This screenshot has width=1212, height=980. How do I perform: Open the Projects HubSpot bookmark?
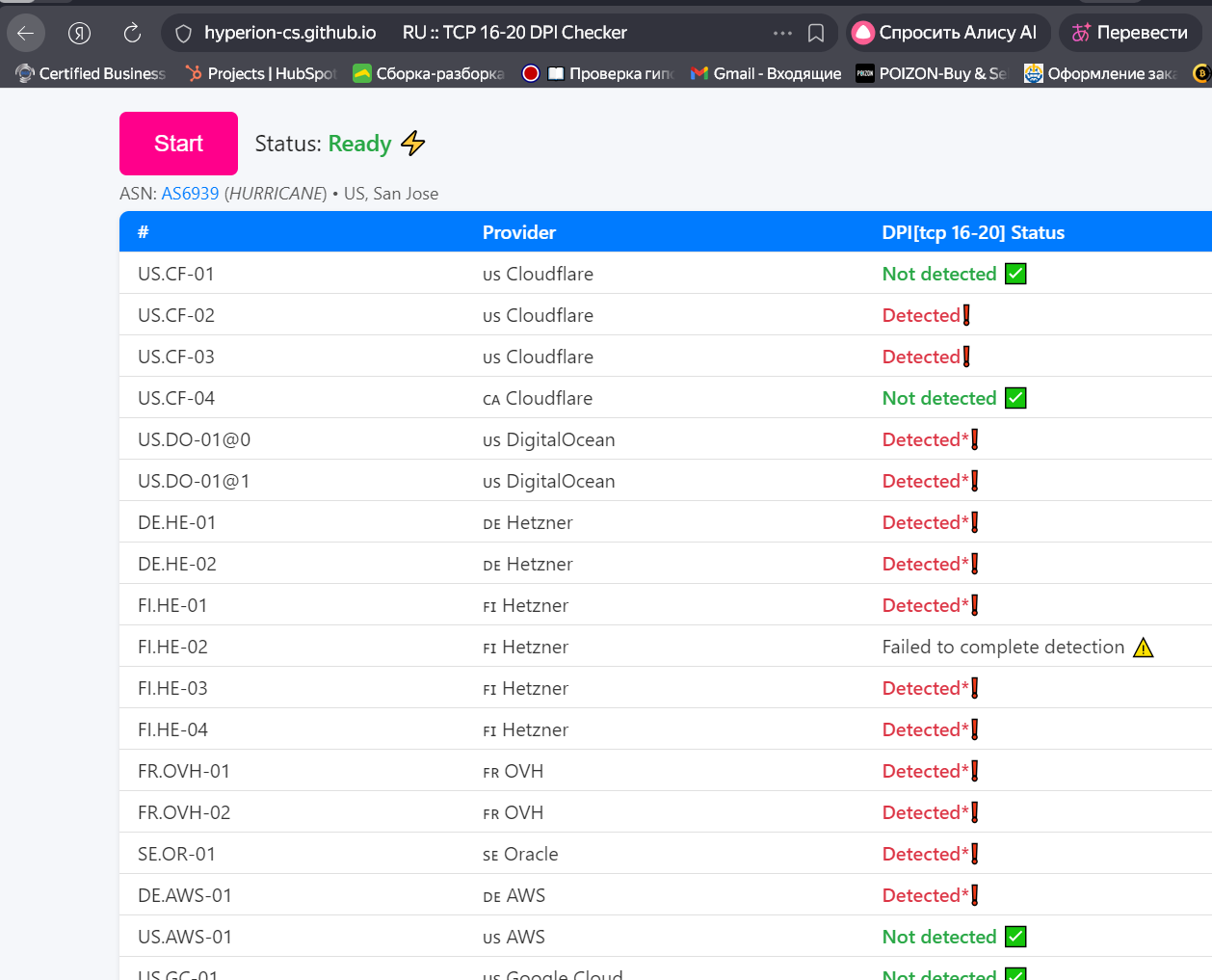pyautogui.click(x=260, y=73)
